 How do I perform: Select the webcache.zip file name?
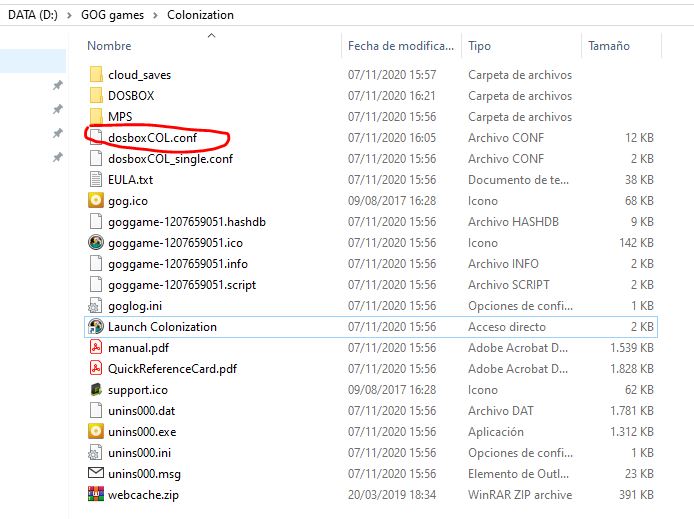143,495
